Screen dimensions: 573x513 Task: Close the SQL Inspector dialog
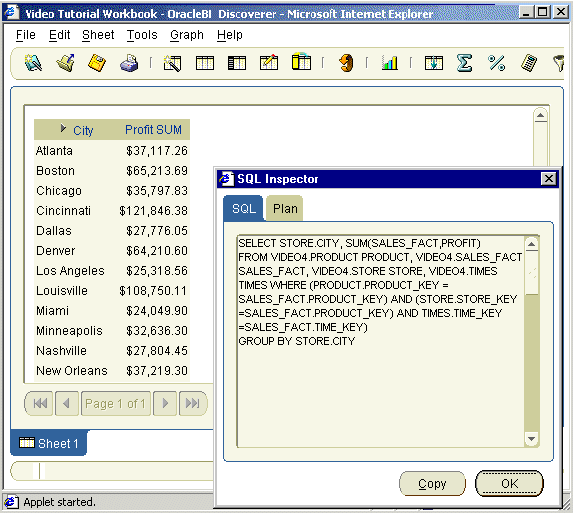(x=549, y=179)
